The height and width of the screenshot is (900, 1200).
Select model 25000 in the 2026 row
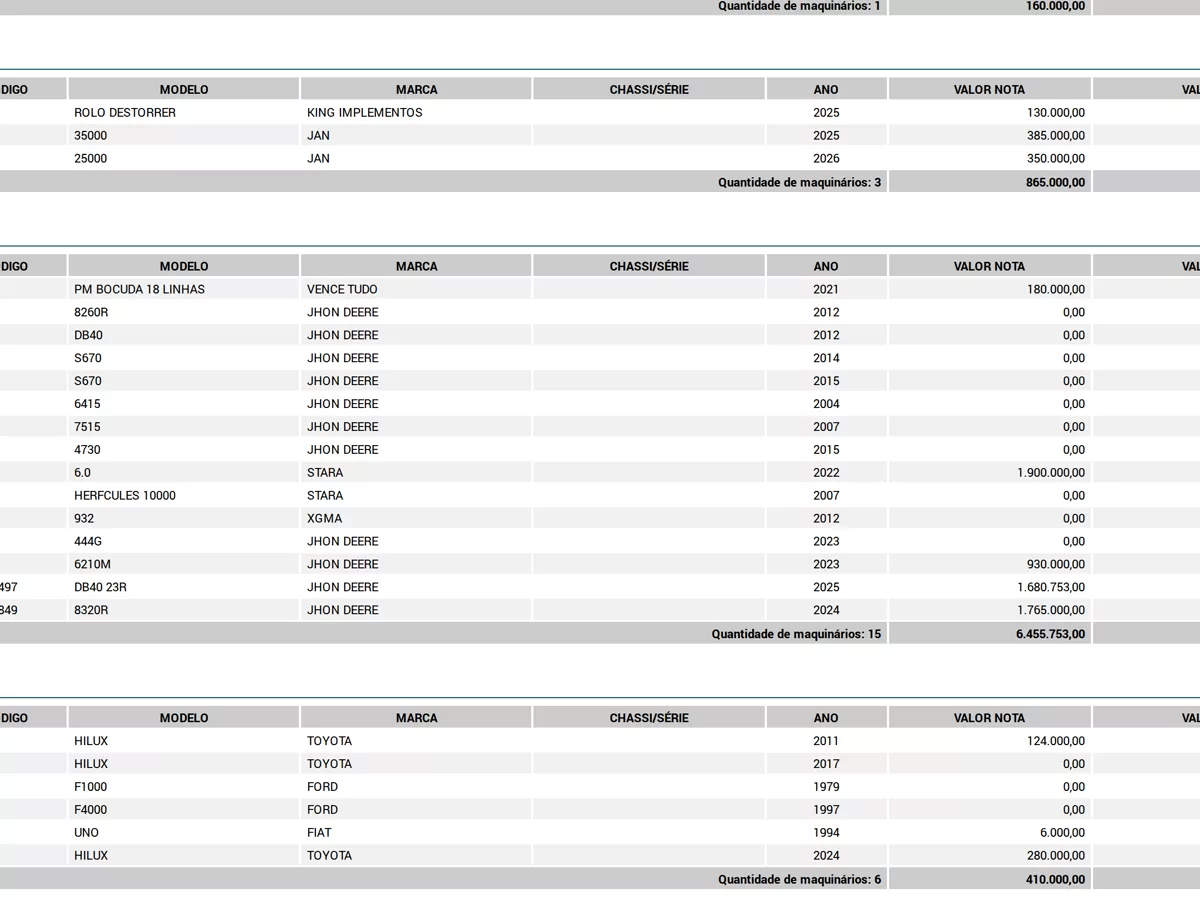click(x=184, y=159)
